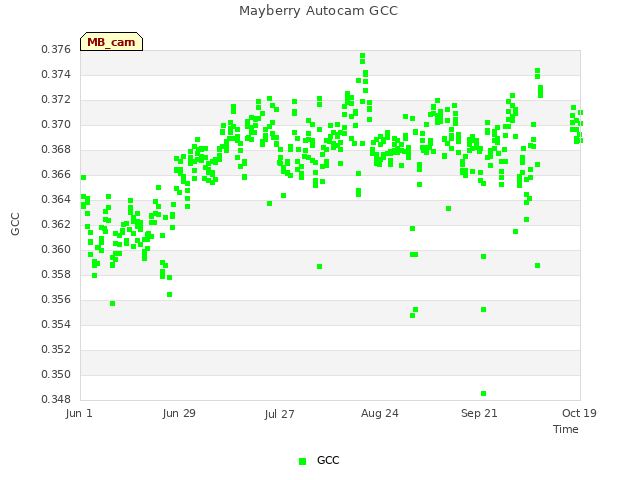Click the Aug 24 x-axis label

pos(380,413)
